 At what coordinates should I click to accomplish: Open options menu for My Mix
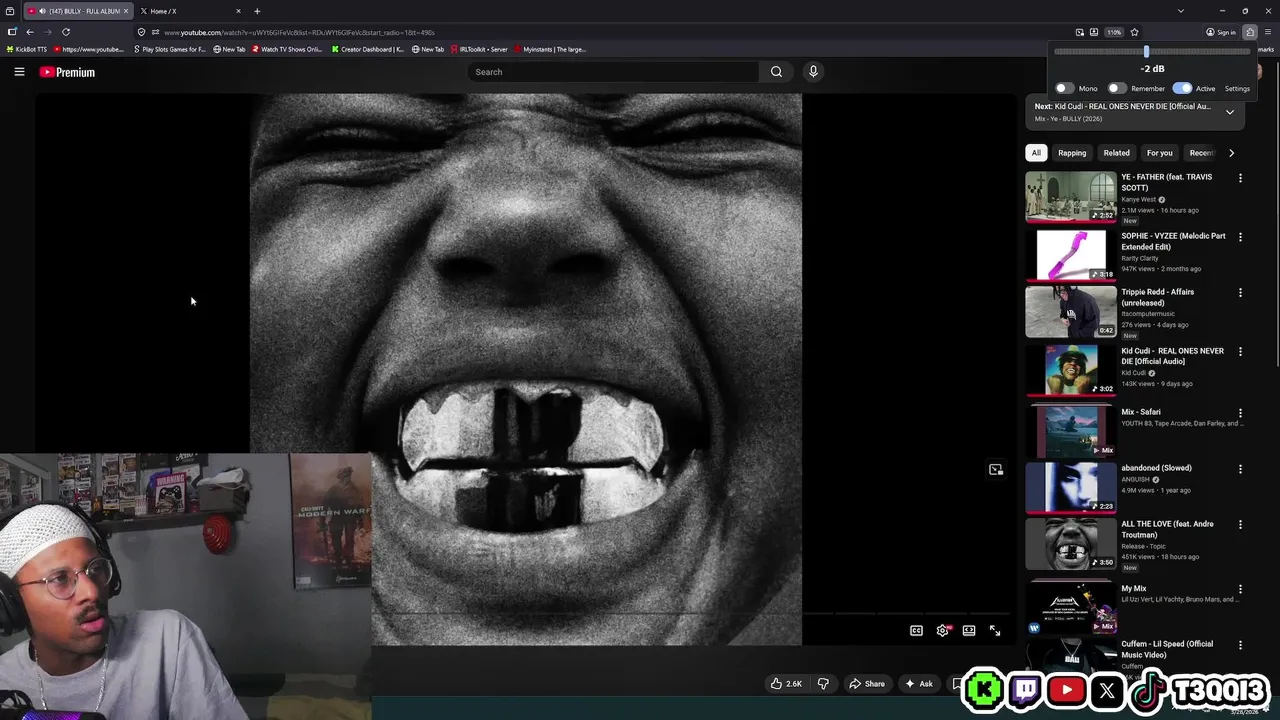point(1240,590)
